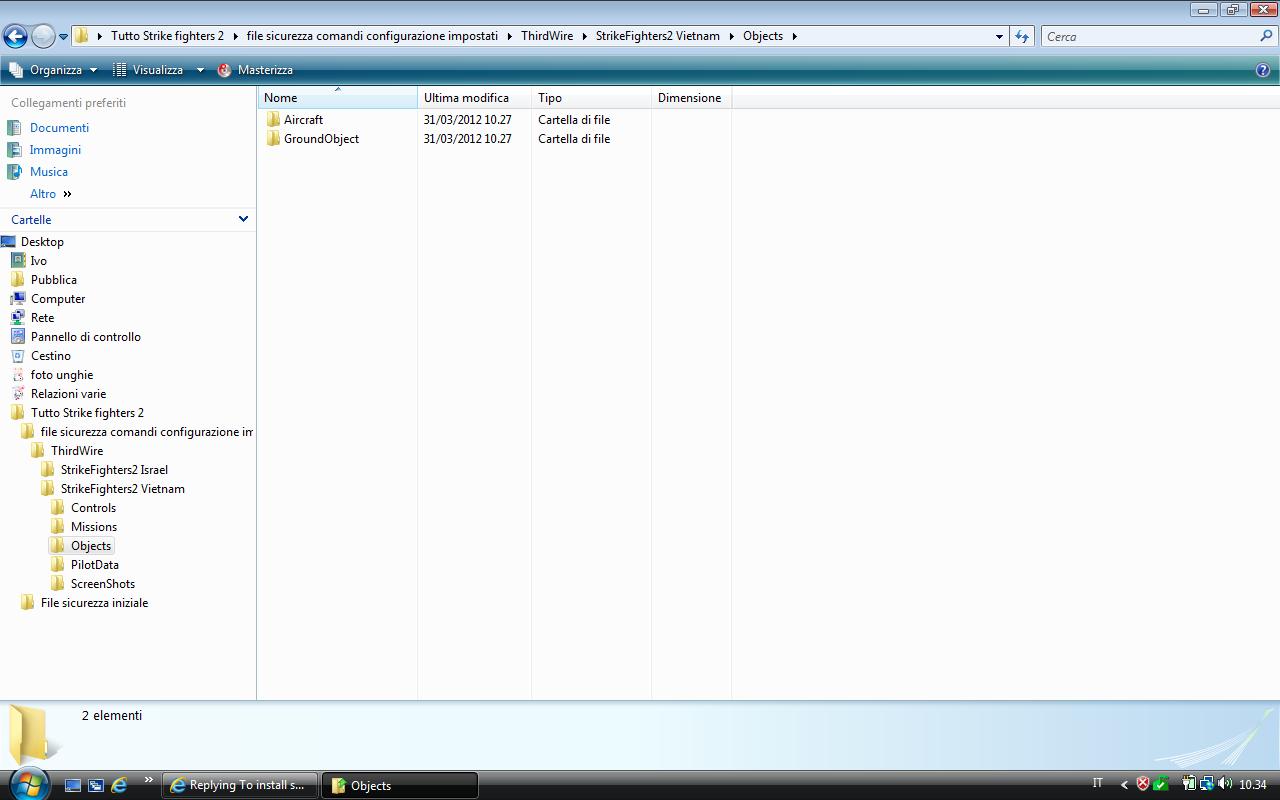Viewport: 1280px width, 800px height.
Task: Expand arrow after ThirdWire breadcrumb
Action: pos(584,36)
